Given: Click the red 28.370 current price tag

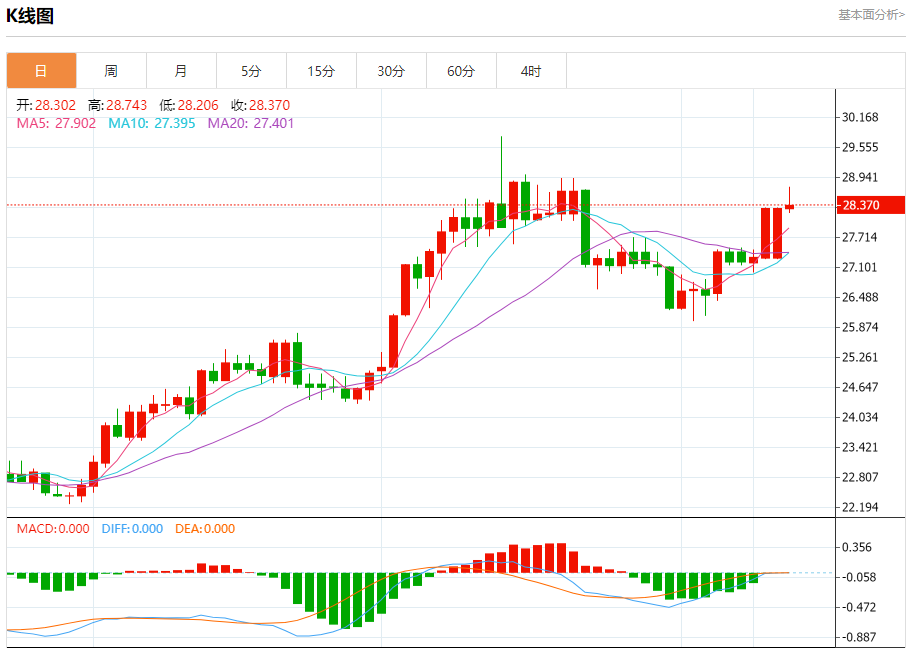Looking at the screenshot, I should [x=871, y=206].
